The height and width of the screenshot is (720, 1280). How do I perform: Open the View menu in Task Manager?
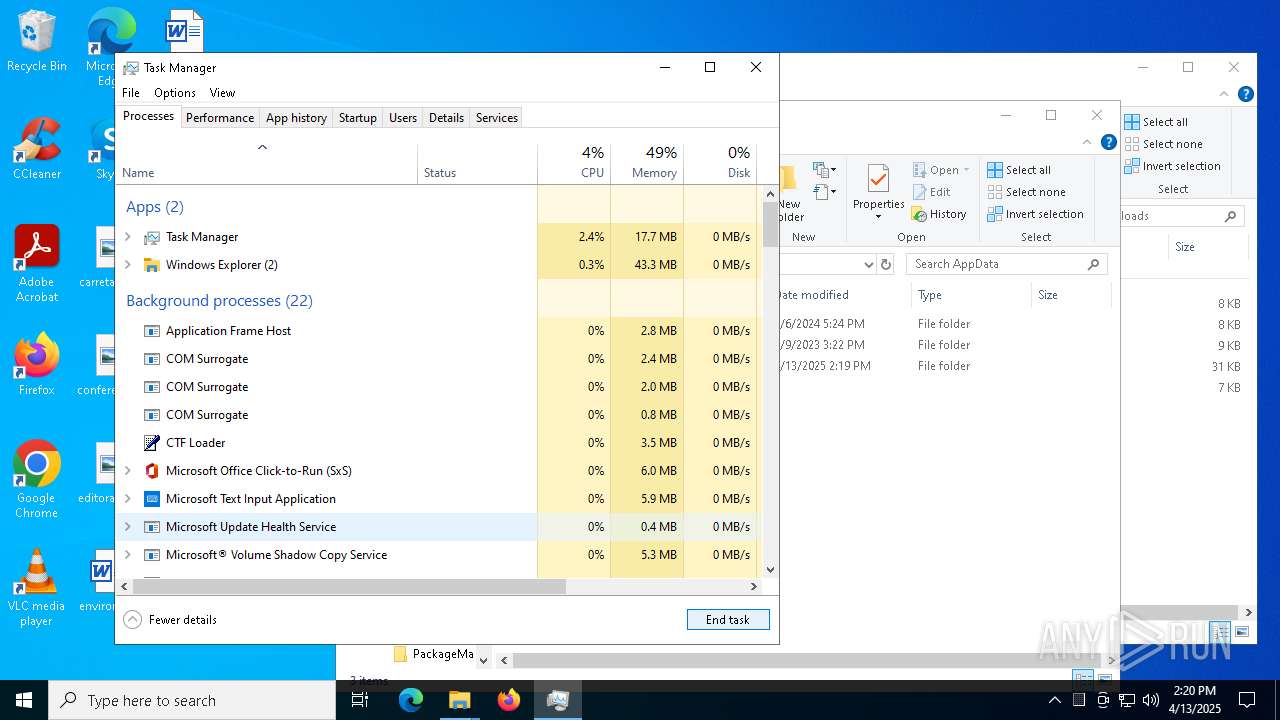[222, 93]
